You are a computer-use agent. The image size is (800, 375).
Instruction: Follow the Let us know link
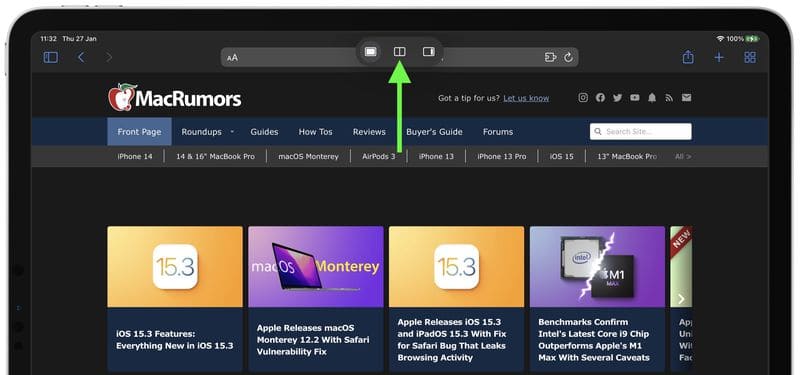(526, 98)
